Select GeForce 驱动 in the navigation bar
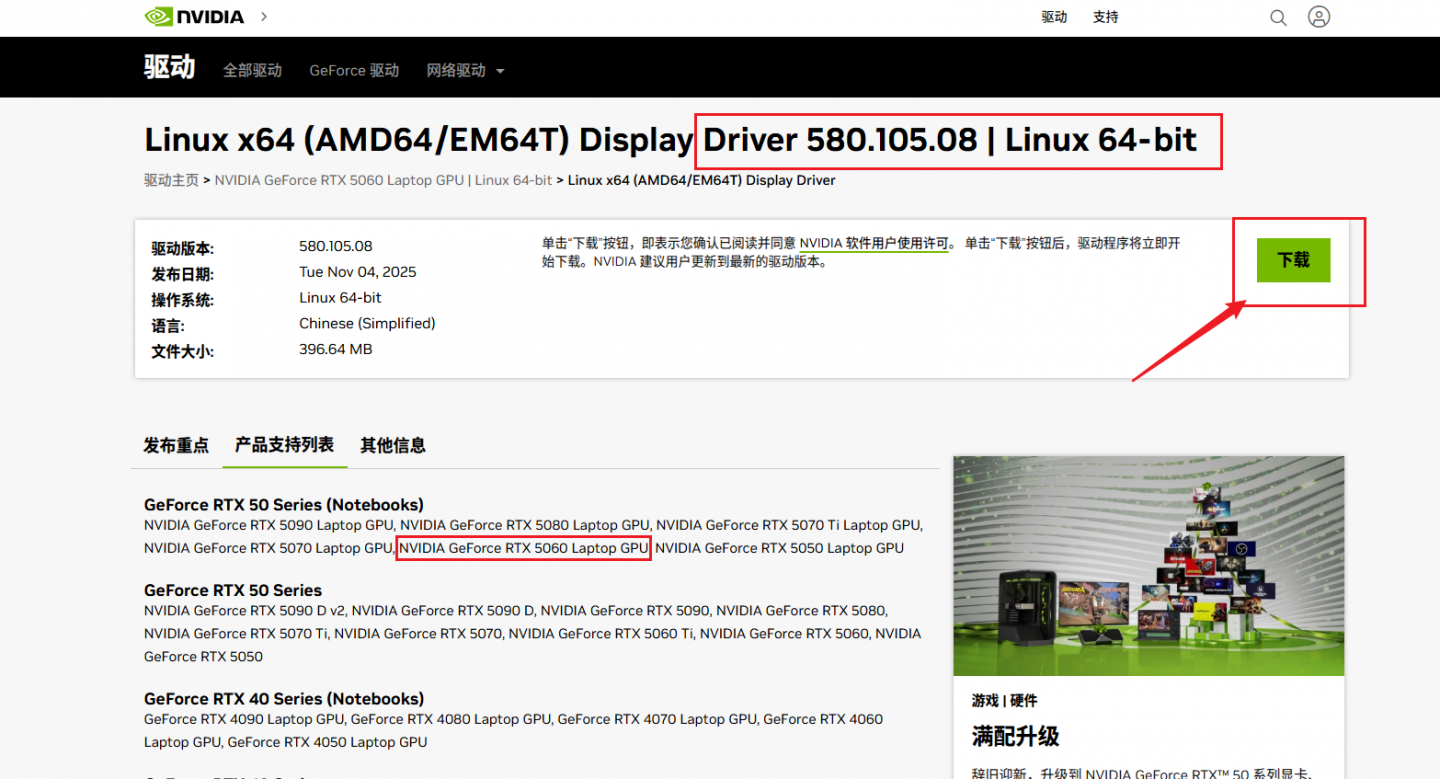Viewport: 1440px width, 779px height. click(x=354, y=70)
